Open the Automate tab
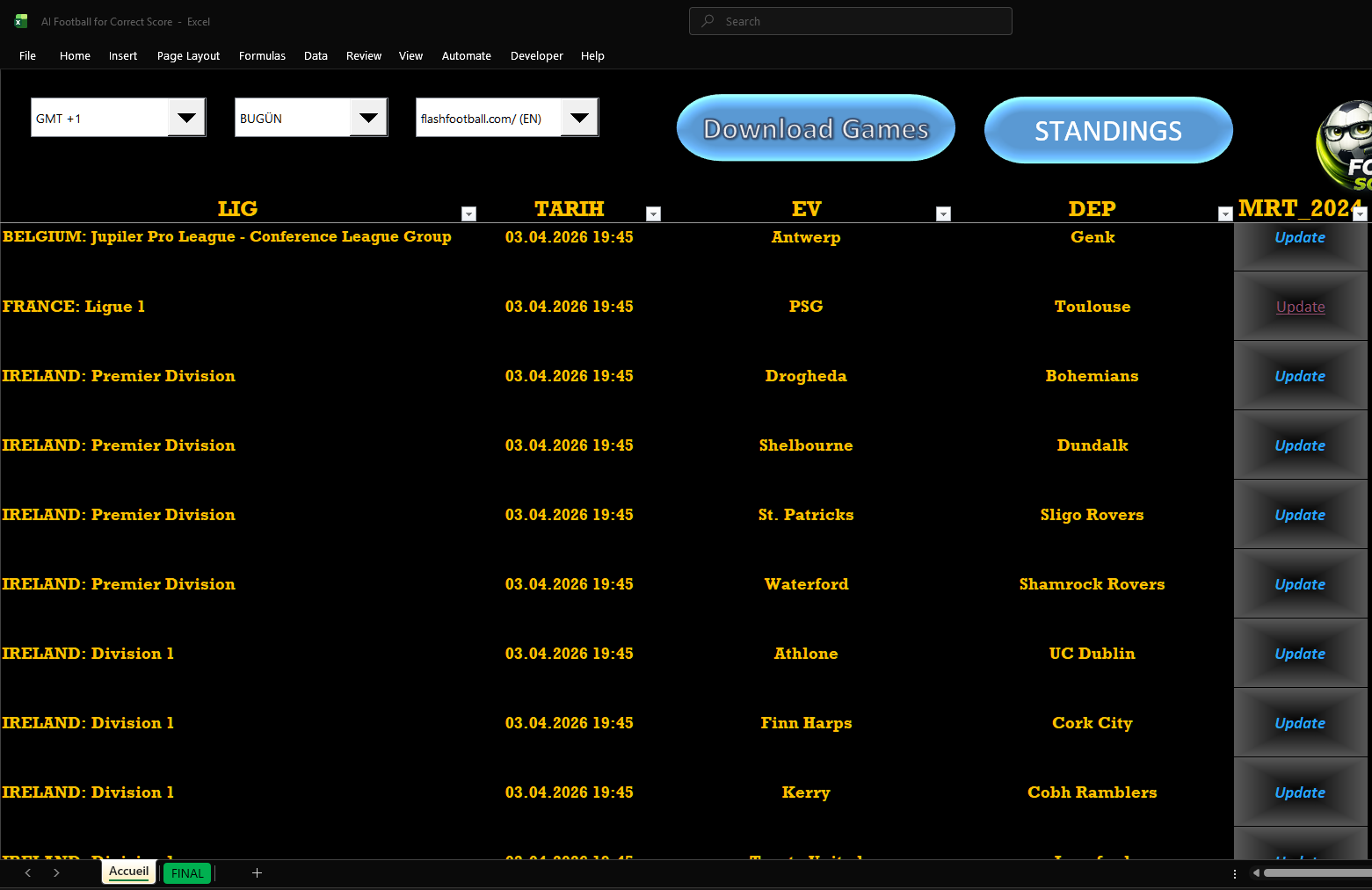1372x890 pixels. tap(466, 55)
